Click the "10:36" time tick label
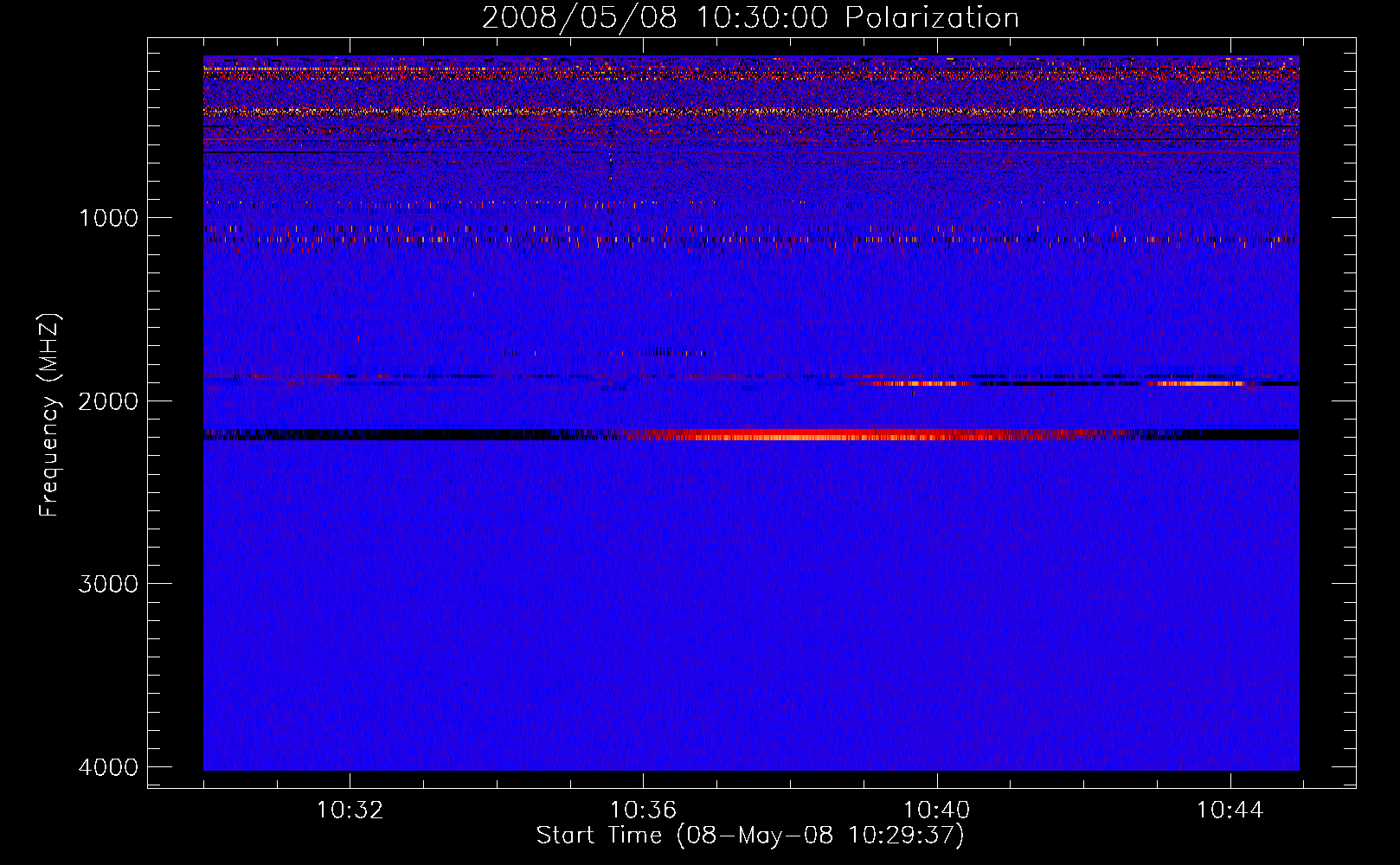The width and height of the screenshot is (1400, 865). pos(643,811)
